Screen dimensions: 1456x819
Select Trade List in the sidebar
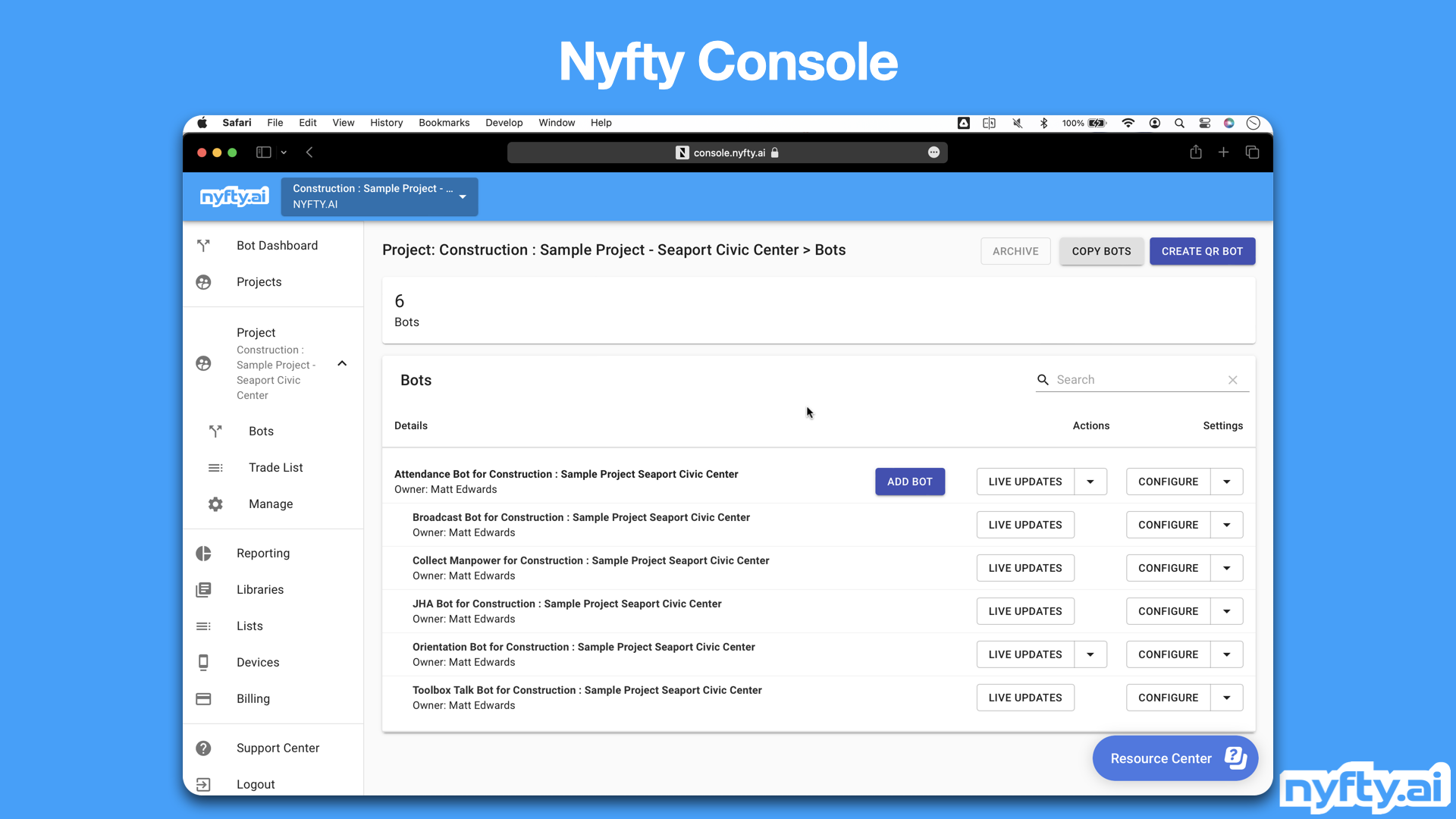pos(275,468)
